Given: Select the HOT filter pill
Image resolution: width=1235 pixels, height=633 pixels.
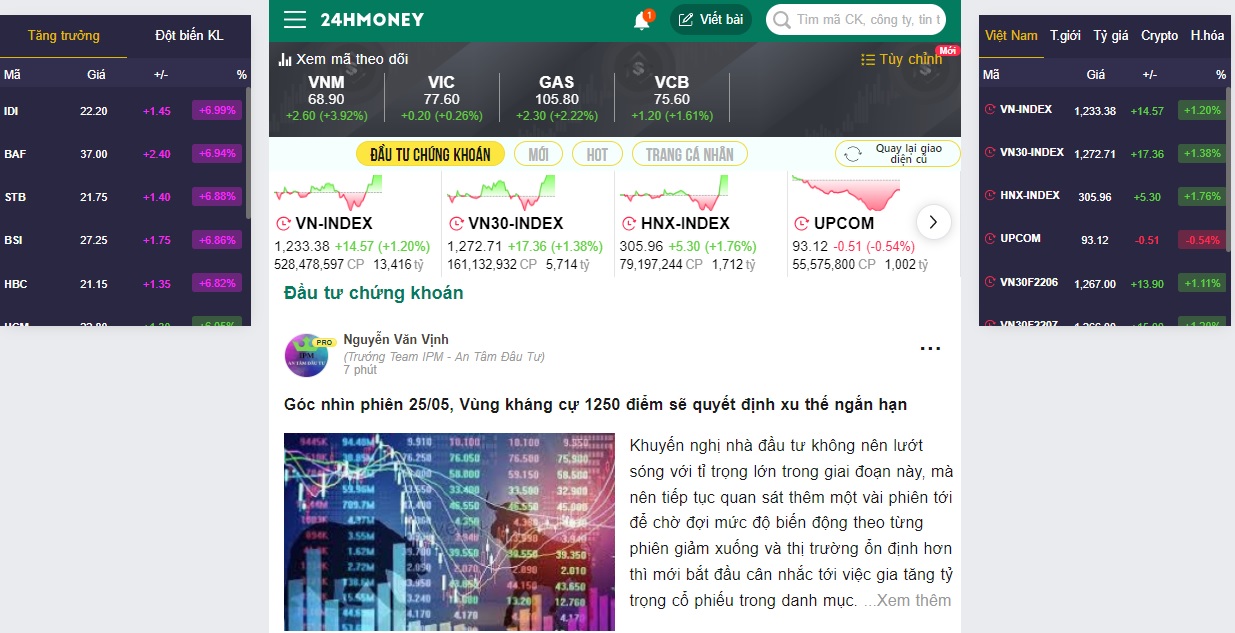Looking at the screenshot, I should [x=597, y=154].
